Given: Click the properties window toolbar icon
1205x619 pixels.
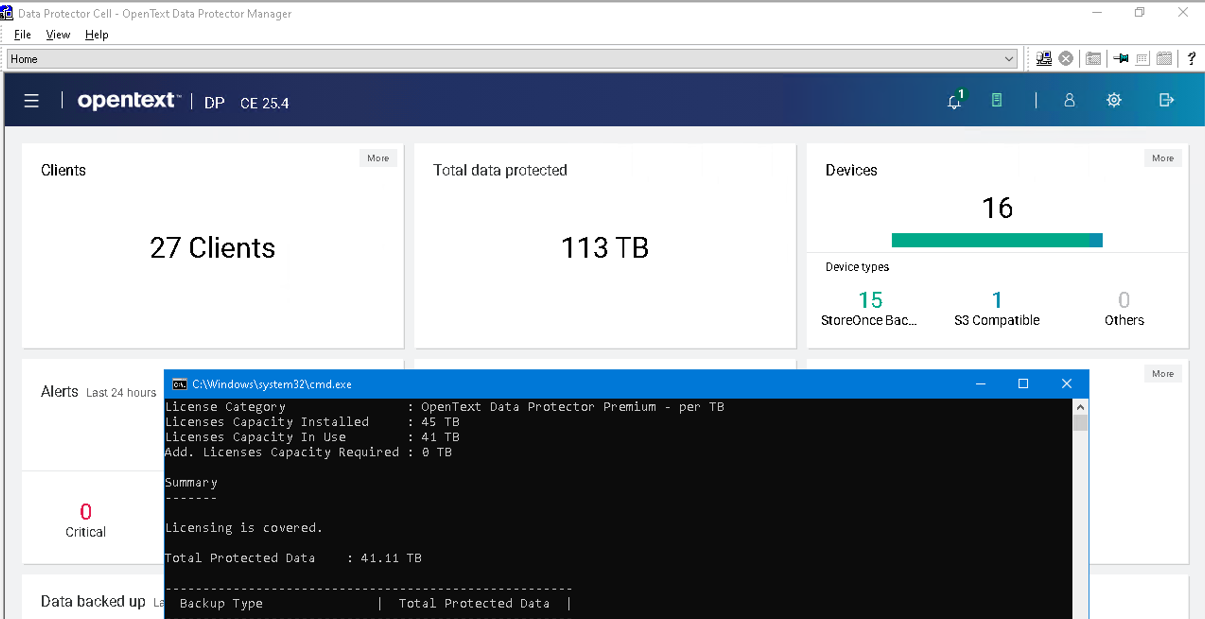Looking at the screenshot, I should click(x=1094, y=59).
